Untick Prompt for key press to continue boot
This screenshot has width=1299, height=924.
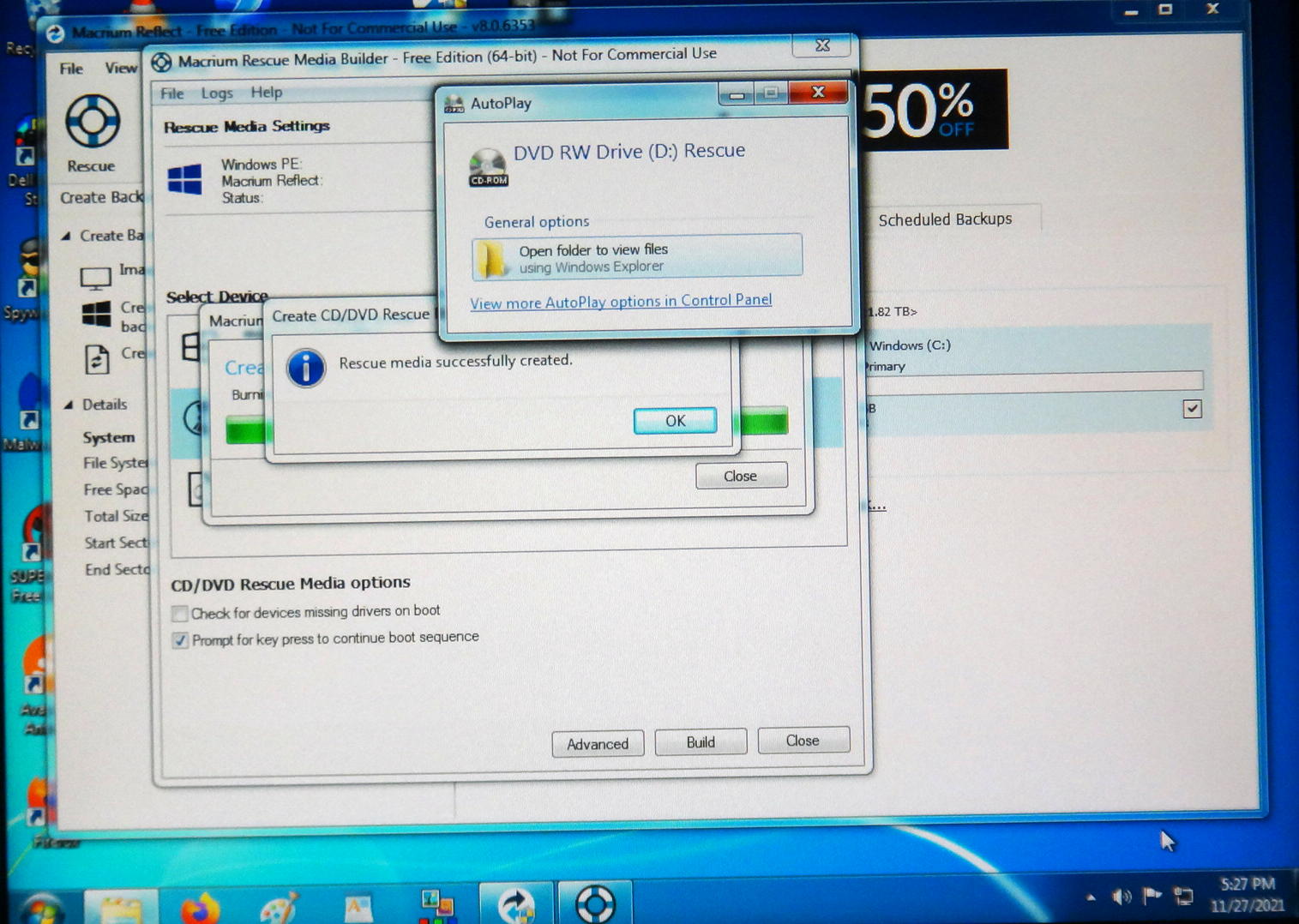pyautogui.click(x=180, y=640)
